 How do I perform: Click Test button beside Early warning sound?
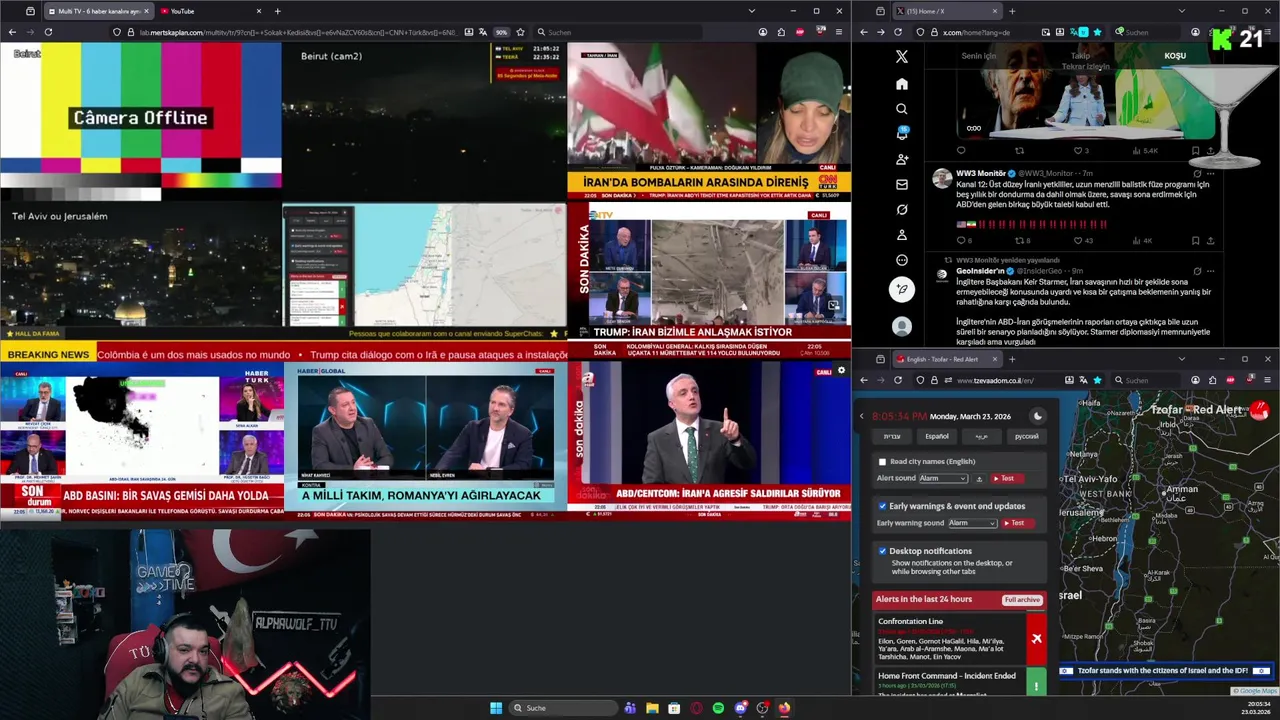[1017, 523]
